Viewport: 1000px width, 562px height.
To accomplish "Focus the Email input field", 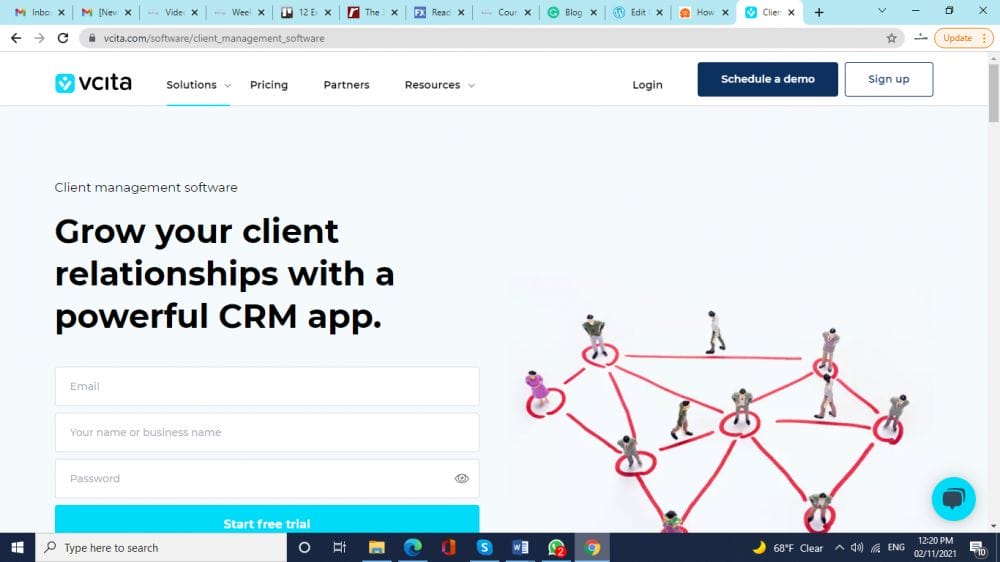I will coord(267,386).
